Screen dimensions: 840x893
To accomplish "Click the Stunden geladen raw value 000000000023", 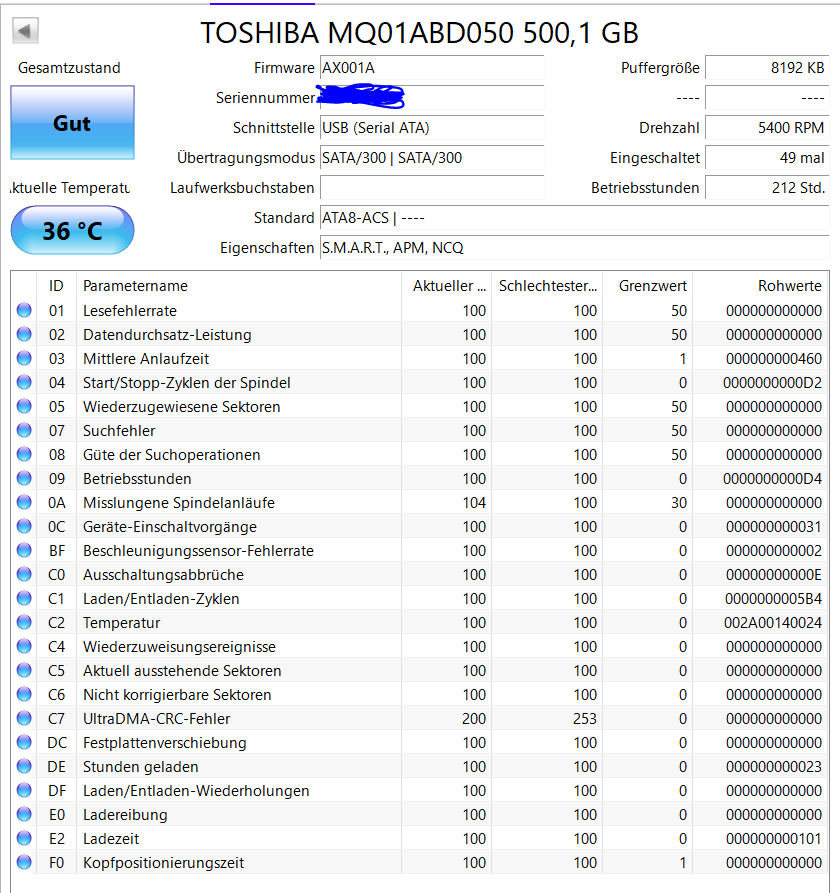I will [773, 767].
